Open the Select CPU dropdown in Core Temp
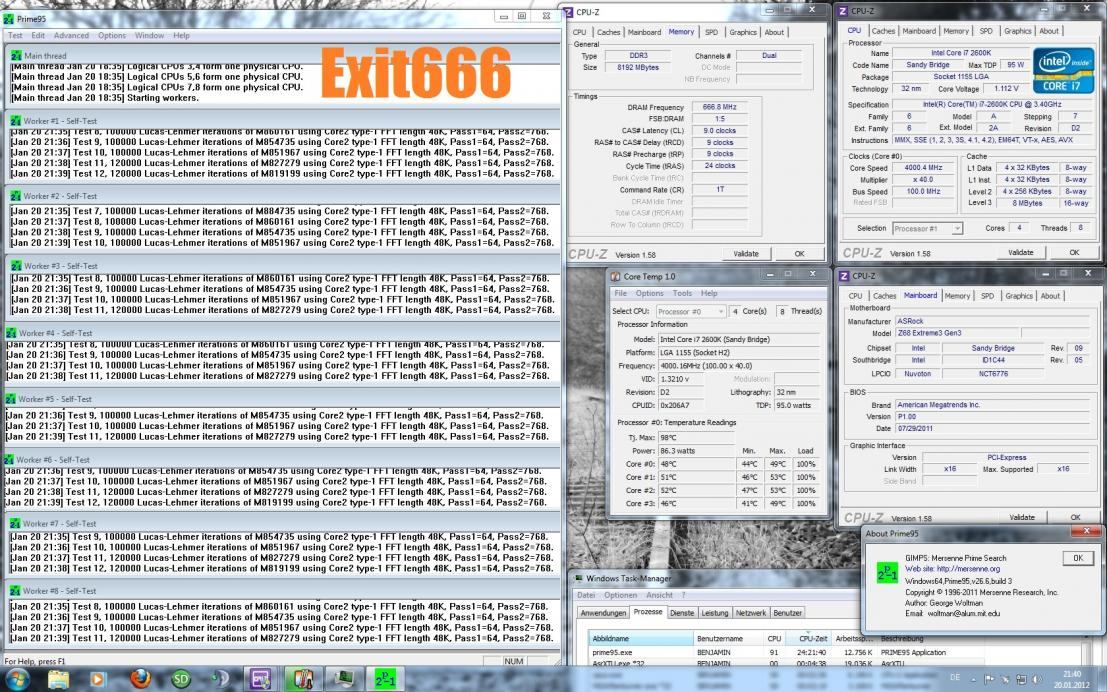The height and width of the screenshot is (692, 1107). (x=690, y=311)
